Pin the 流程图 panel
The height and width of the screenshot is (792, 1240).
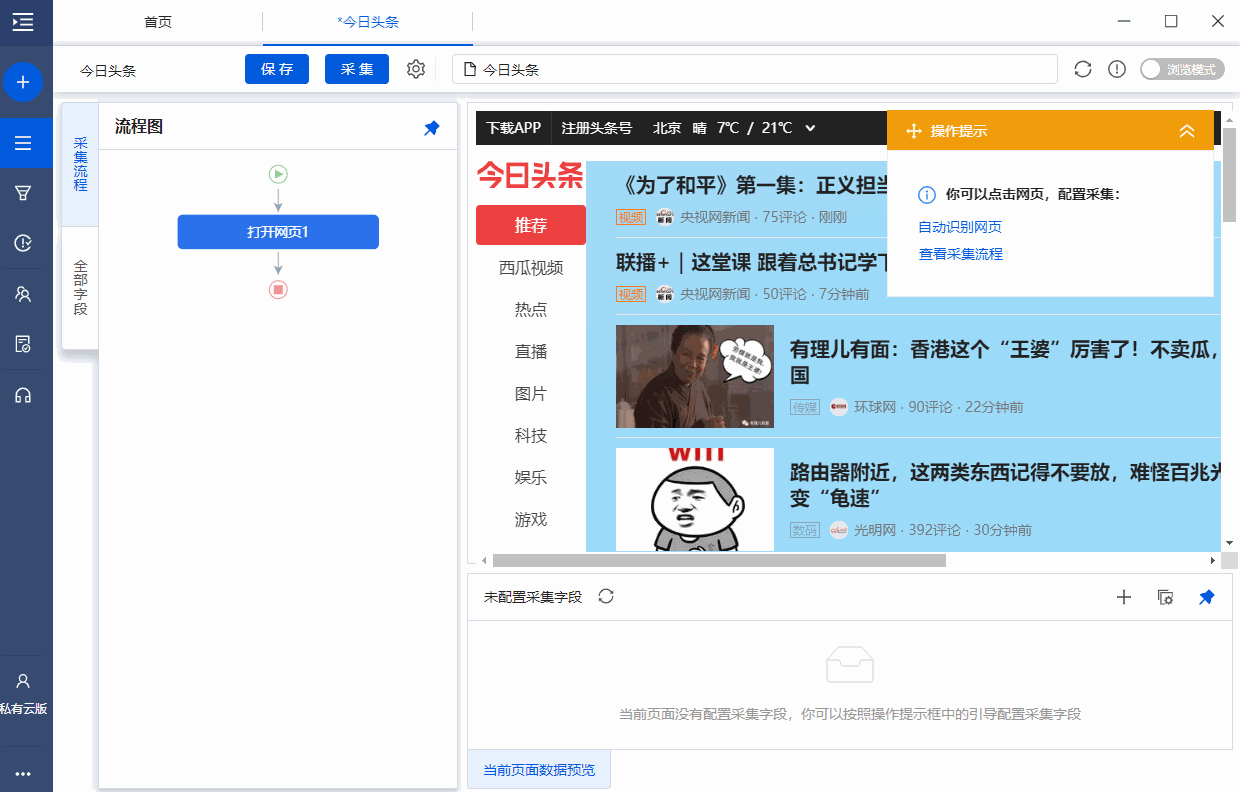coord(432,128)
